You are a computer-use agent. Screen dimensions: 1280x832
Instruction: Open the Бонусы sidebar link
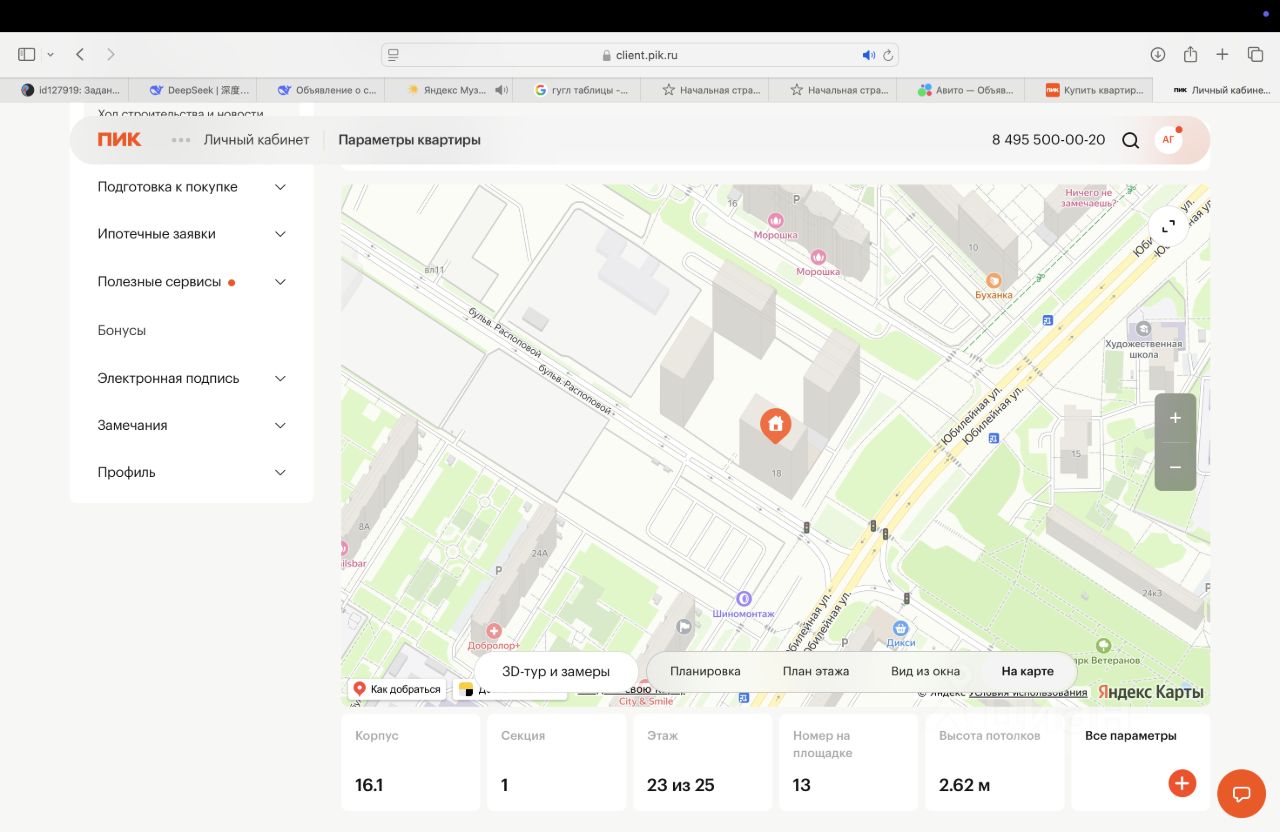click(122, 330)
